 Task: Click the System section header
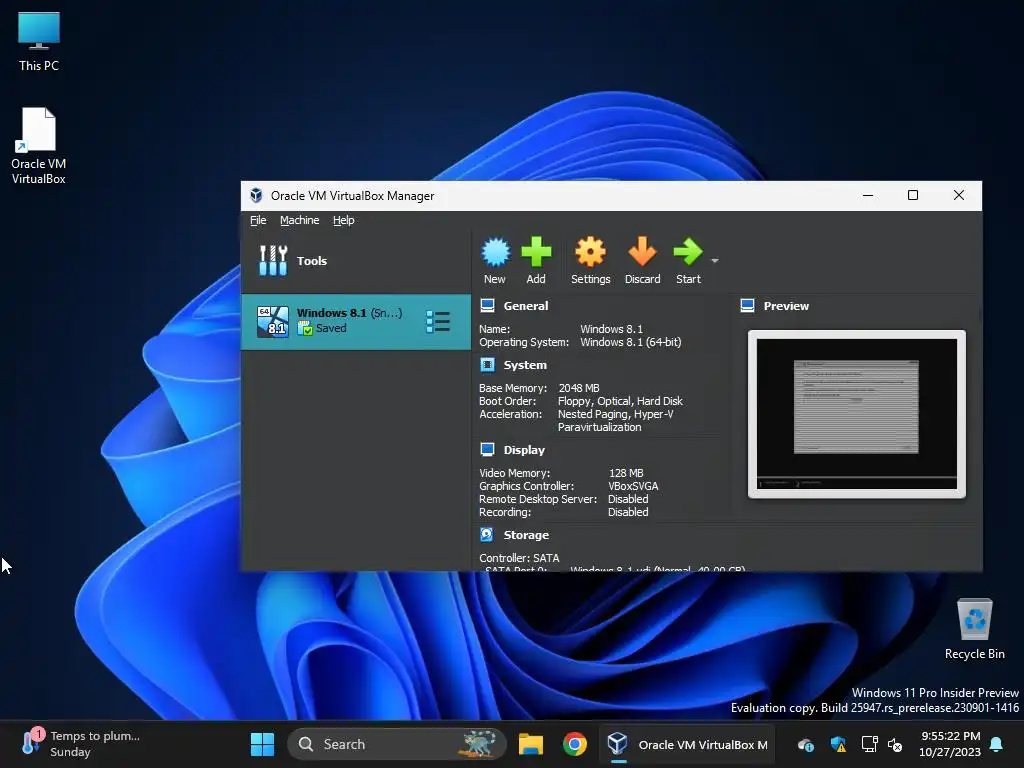click(x=525, y=365)
